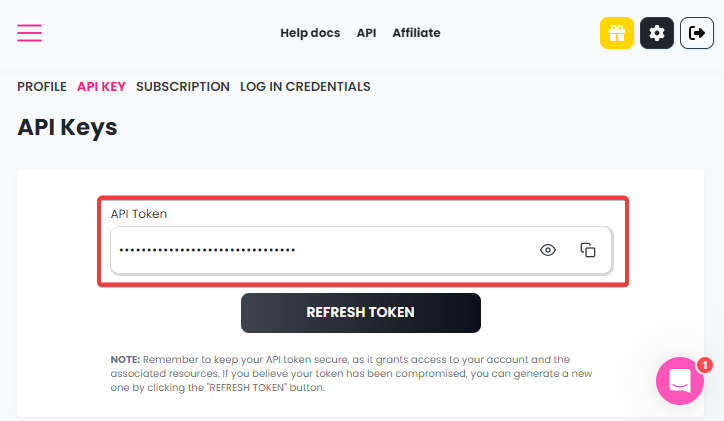Click the NOTE text about token security
Viewport: 724px width, 421px height.
(x=351, y=373)
